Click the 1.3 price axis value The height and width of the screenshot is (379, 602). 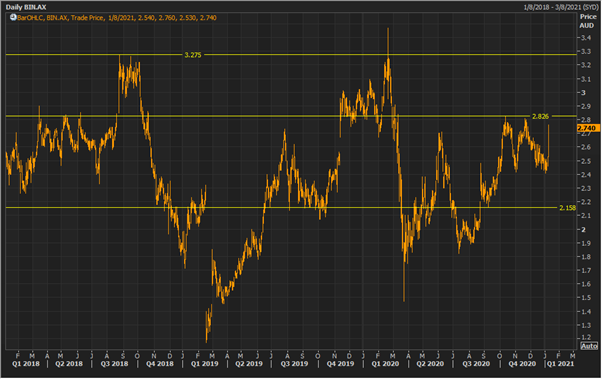pyautogui.click(x=585, y=326)
